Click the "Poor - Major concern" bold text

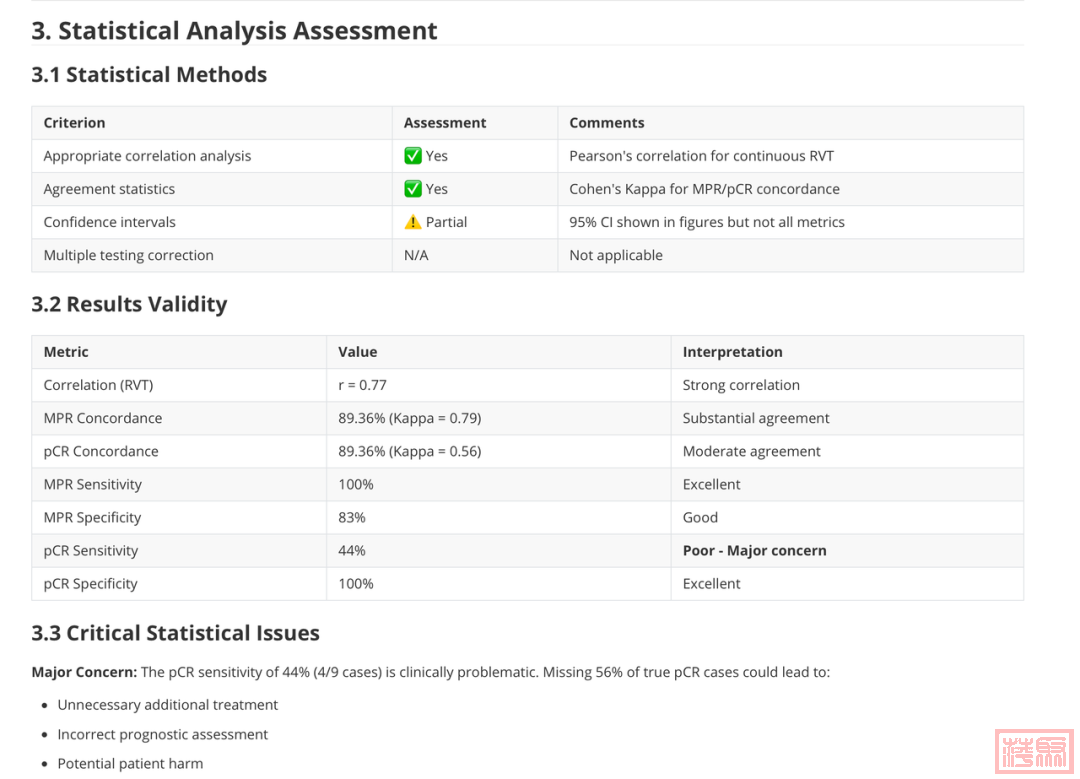point(754,551)
